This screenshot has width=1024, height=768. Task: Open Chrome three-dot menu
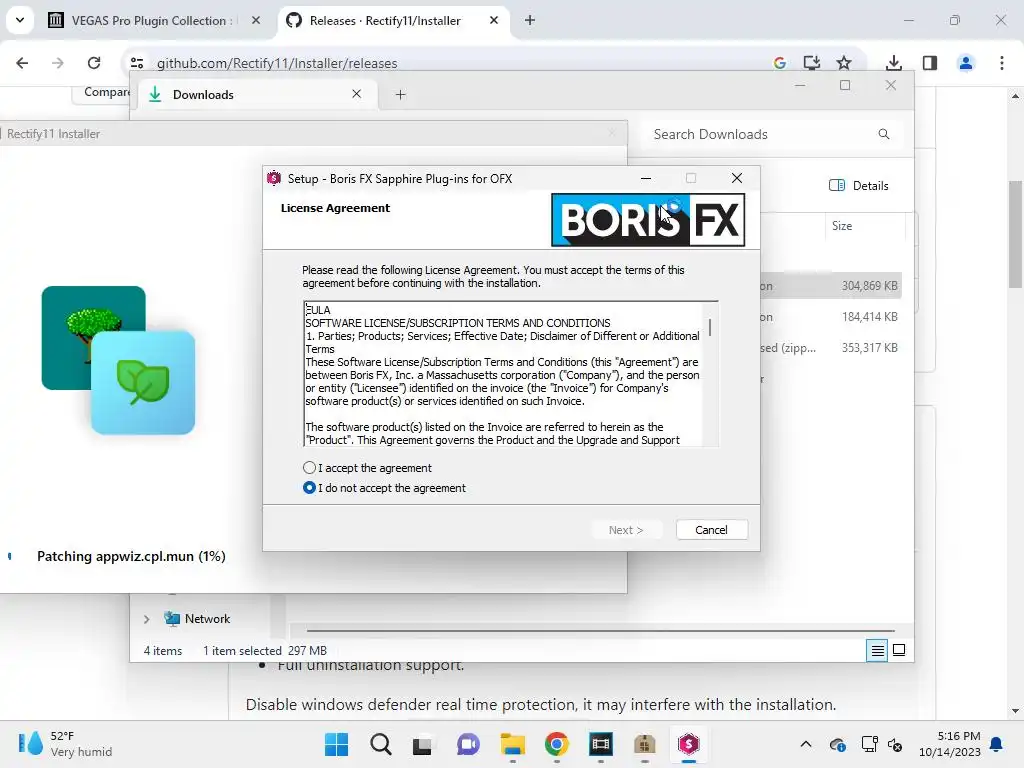pyautogui.click(x=1002, y=63)
